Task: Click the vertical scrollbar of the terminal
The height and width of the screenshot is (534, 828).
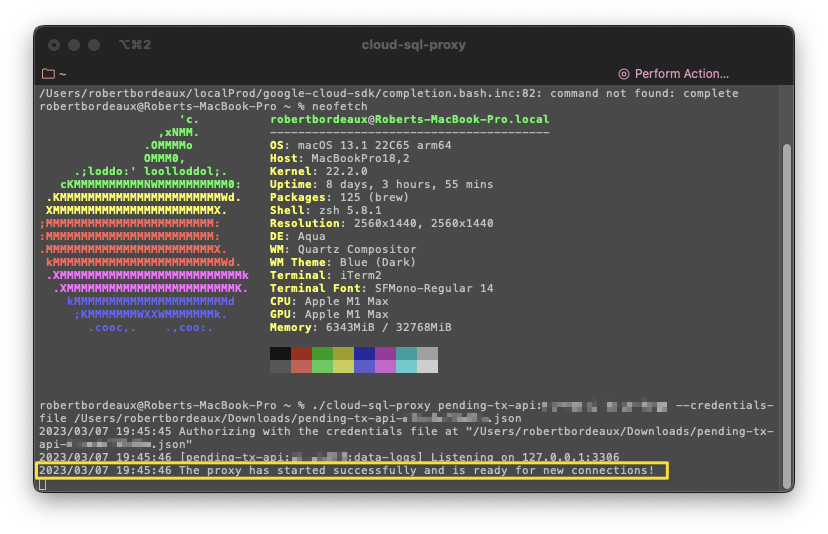Action: pyautogui.click(x=786, y=300)
